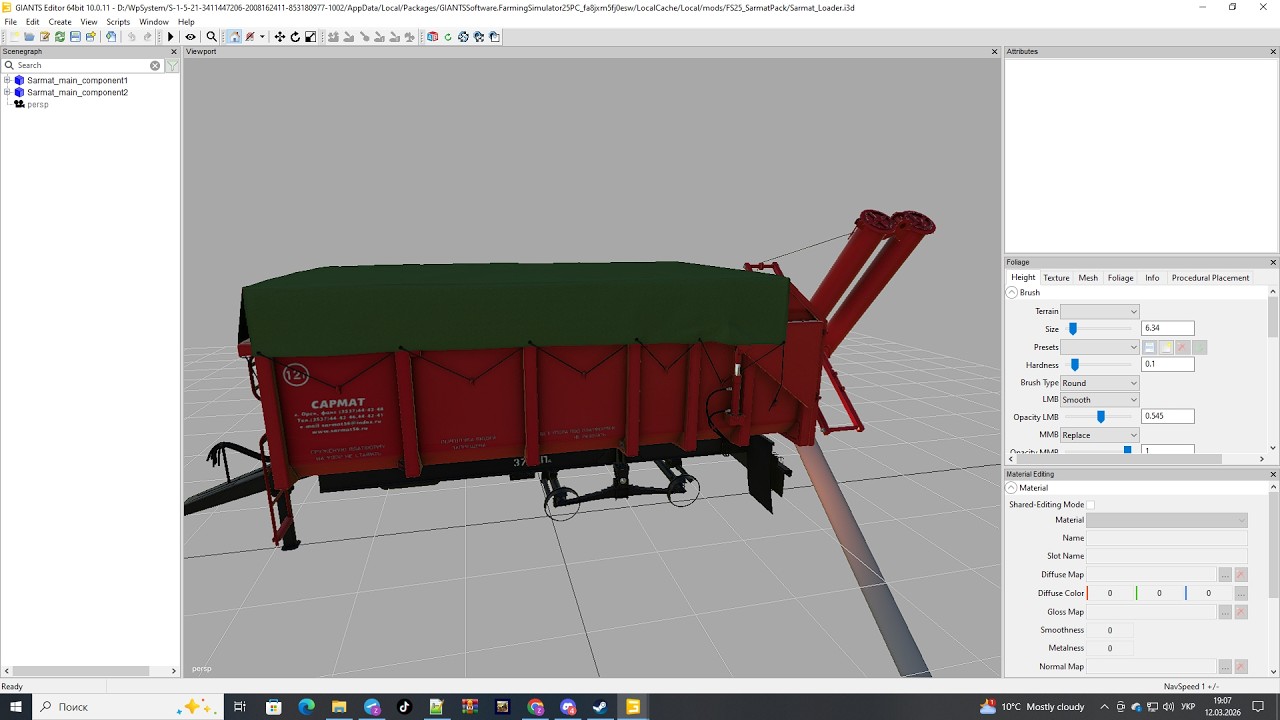Close the Viewport panel
The image size is (1280, 720).
pos(994,51)
